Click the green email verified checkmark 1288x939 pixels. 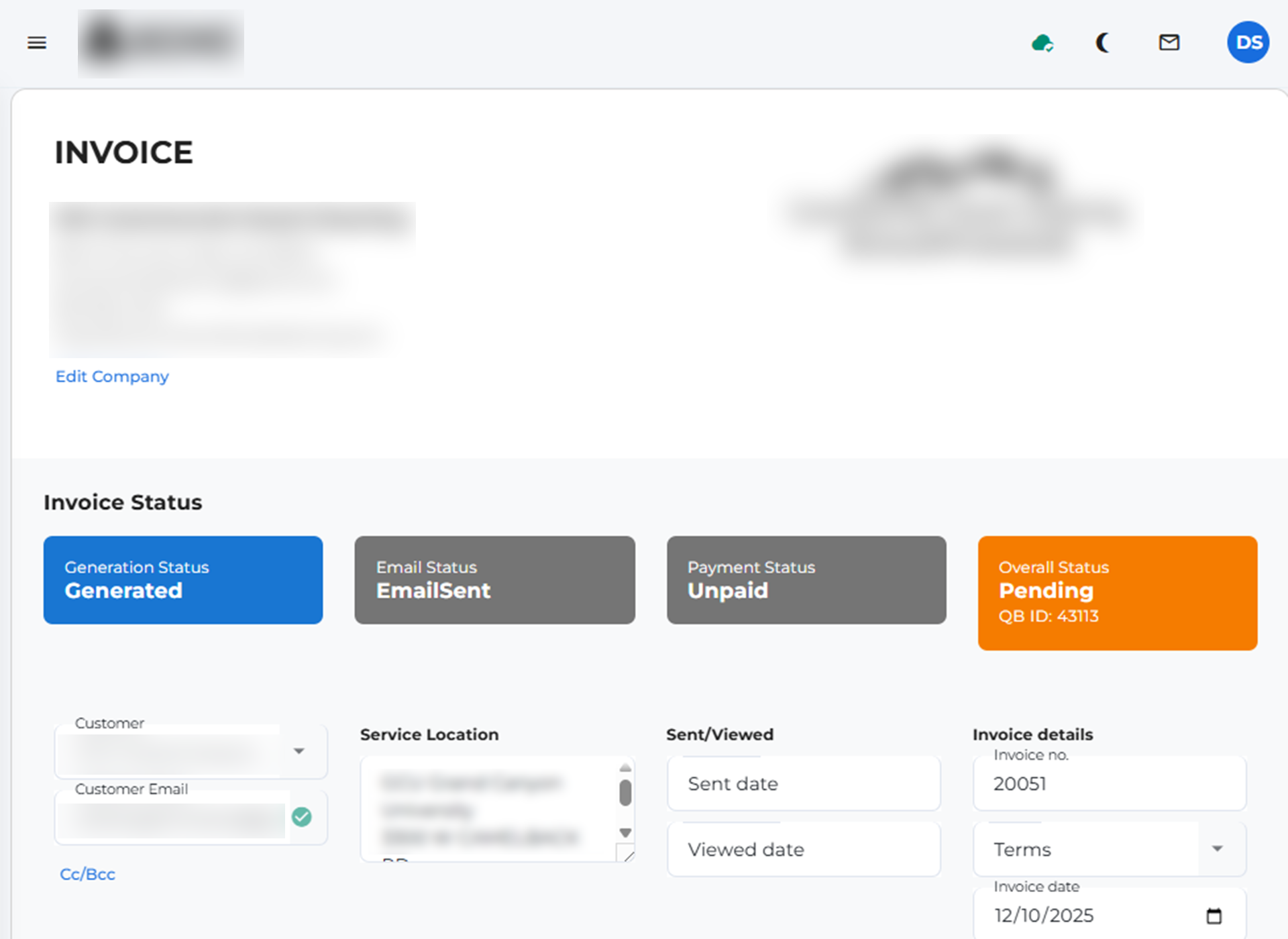303,817
